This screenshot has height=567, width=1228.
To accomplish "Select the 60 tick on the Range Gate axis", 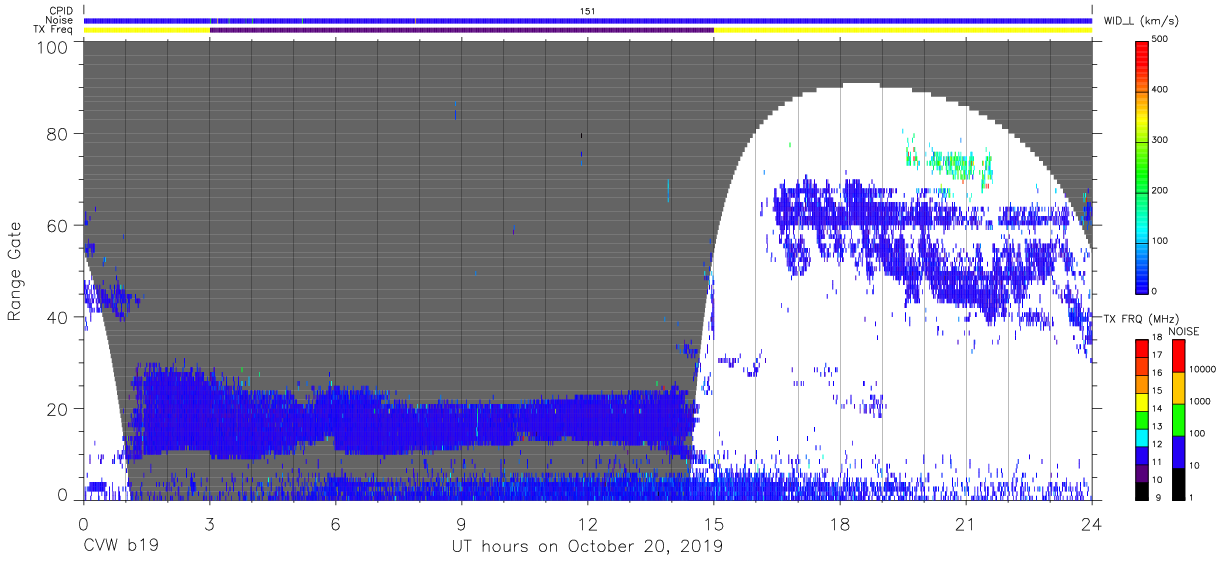I will (x=58, y=225).
